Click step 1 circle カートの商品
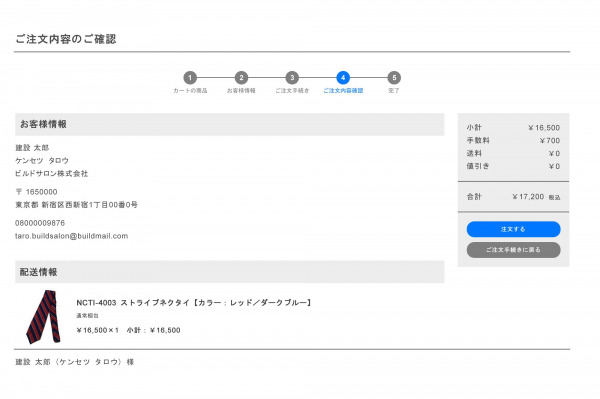The image size is (600, 399). [x=190, y=78]
